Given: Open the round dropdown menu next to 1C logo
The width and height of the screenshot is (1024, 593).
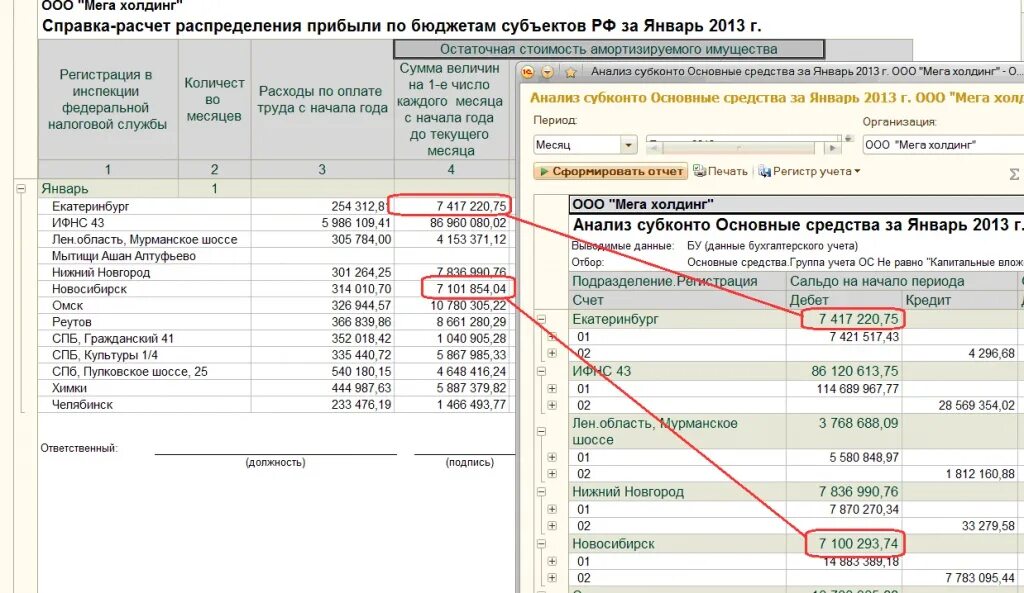Looking at the screenshot, I should click(547, 72).
